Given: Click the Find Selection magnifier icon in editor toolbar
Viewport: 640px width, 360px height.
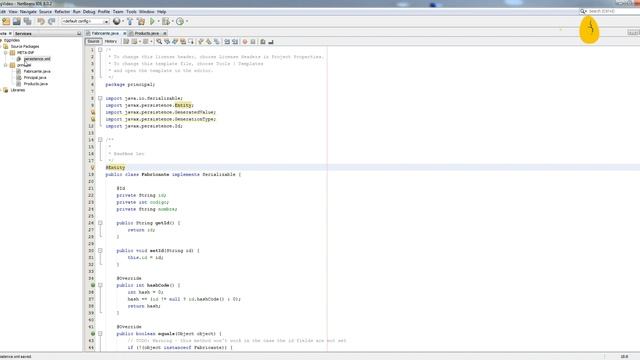Looking at the screenshot, I should pos(159,41).
